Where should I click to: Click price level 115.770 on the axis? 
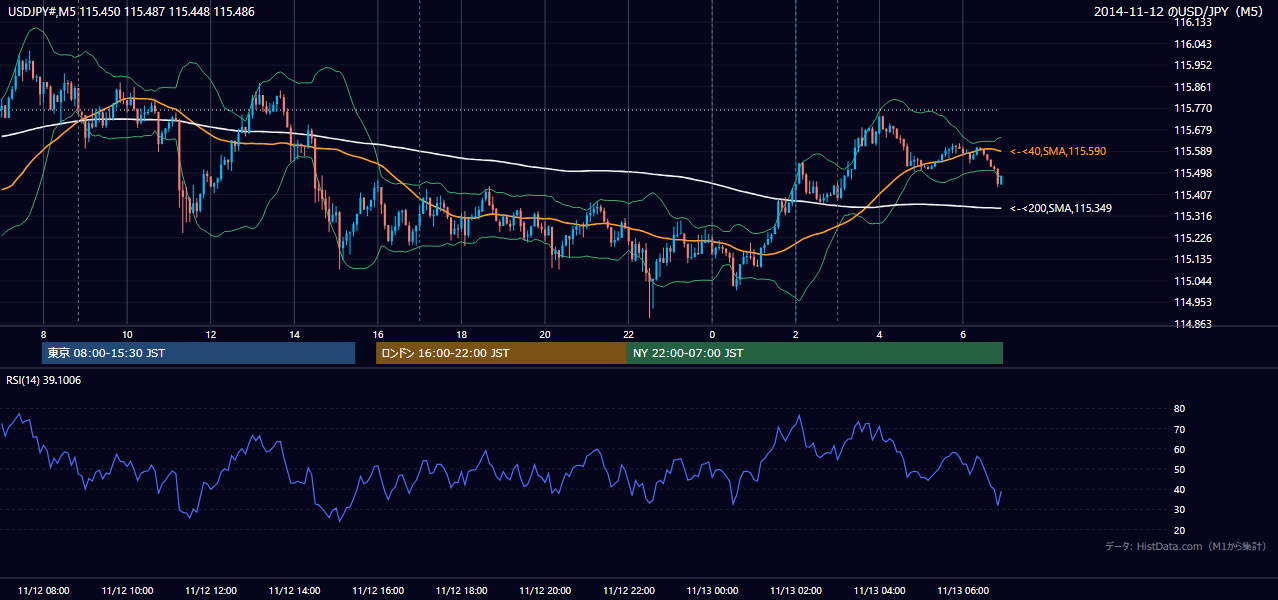coord(1192,109)
